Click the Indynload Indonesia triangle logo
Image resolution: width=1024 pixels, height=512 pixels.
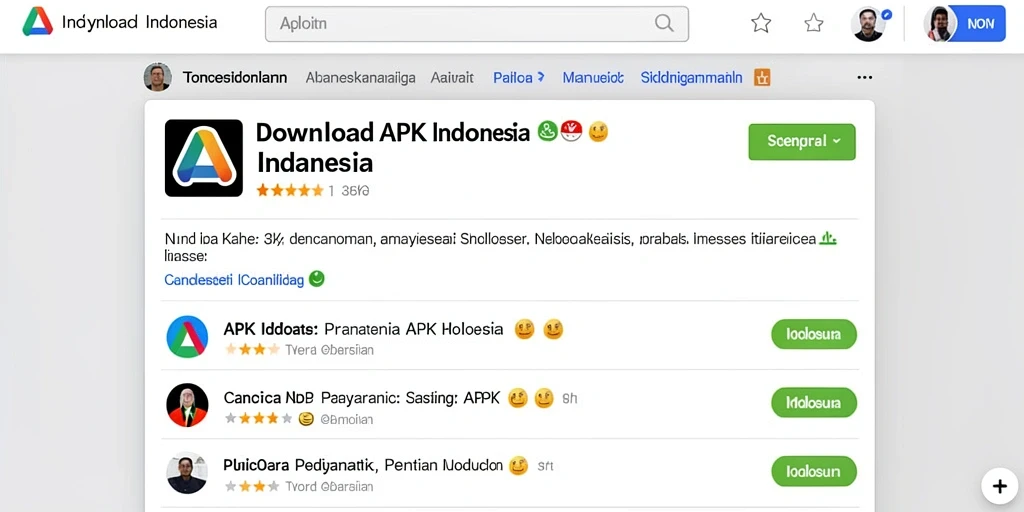point(38,22)
